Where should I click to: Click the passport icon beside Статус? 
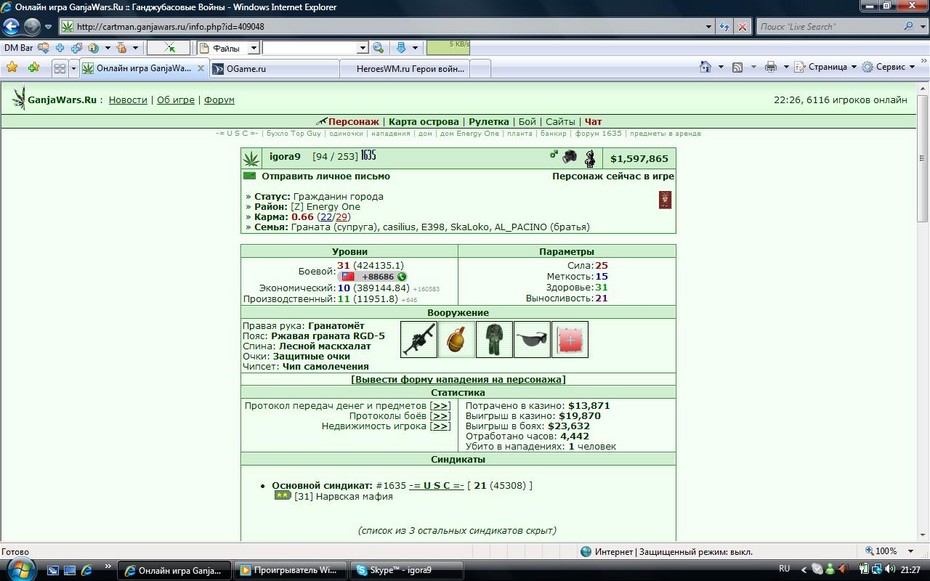pos(665,200)
